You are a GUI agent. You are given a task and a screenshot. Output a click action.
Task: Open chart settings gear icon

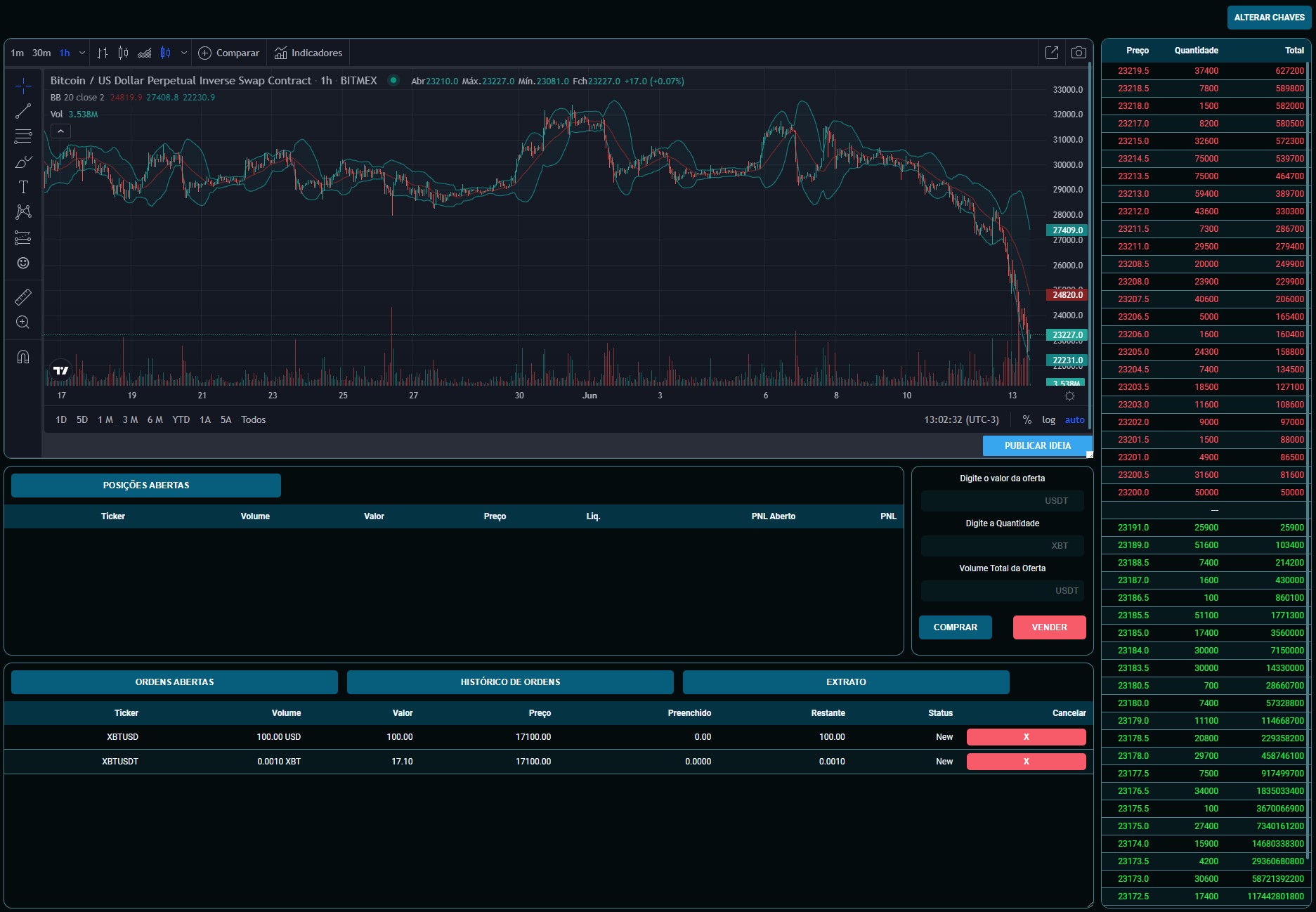[1069, 396]
